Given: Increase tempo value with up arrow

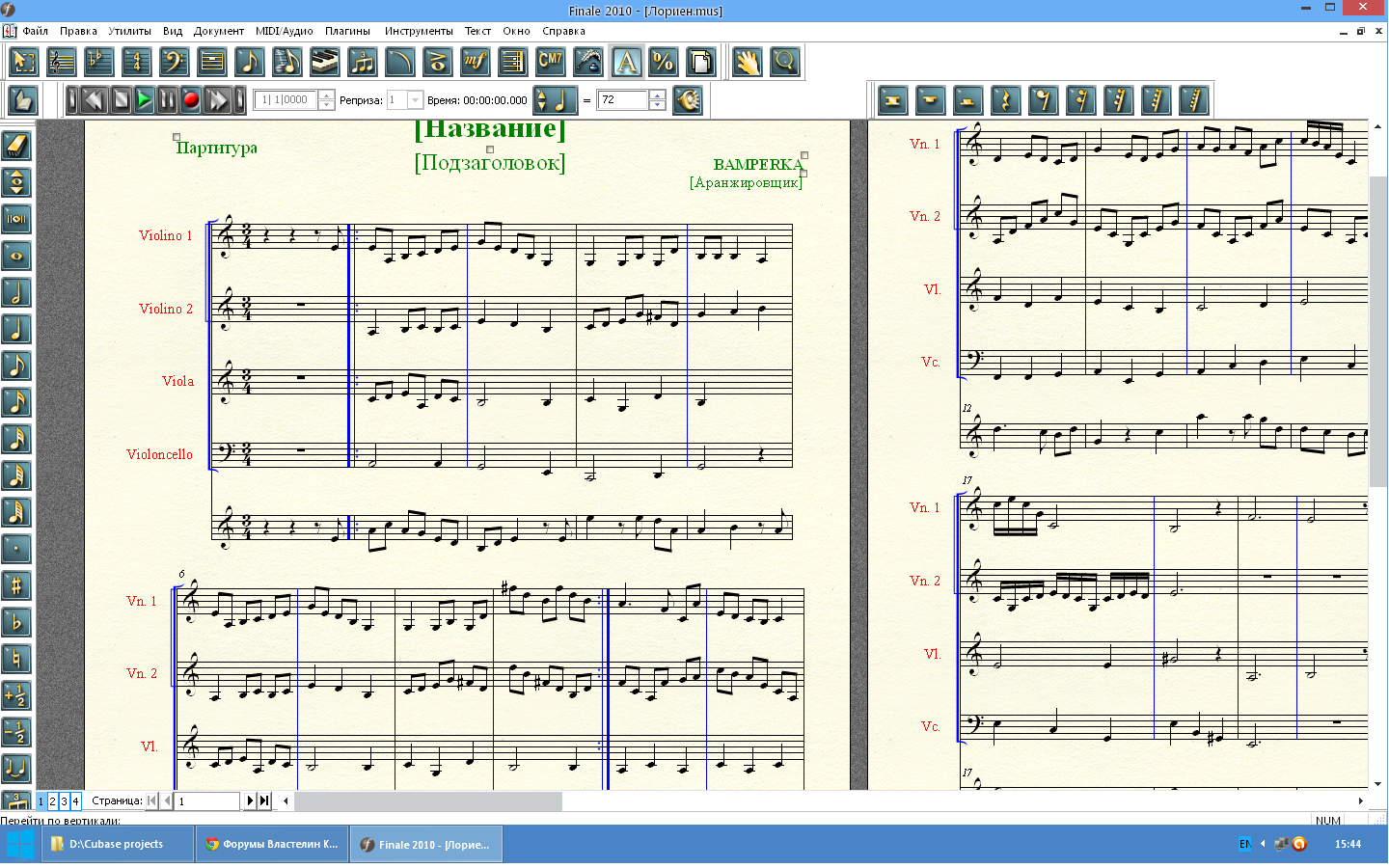Looking at the screenshot, I should (658, 95).
